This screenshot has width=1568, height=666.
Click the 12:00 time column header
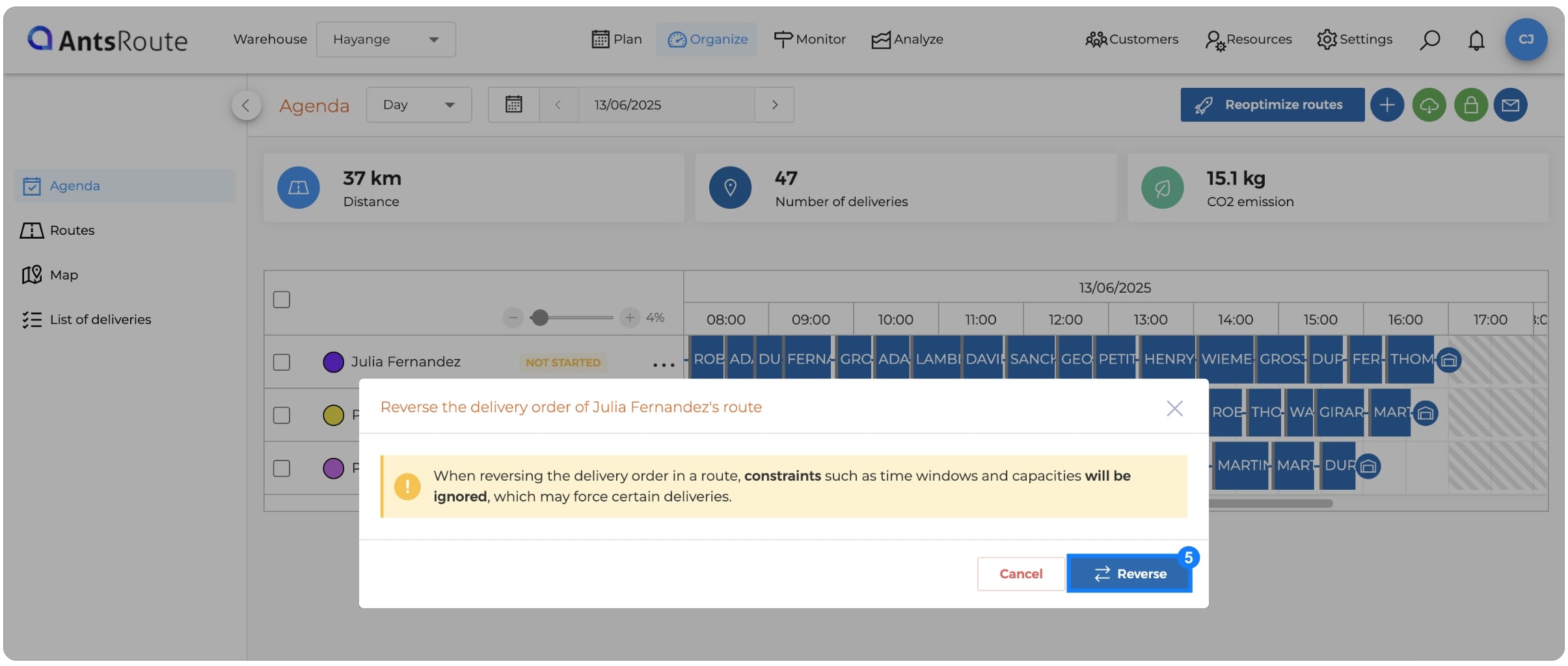(x=1066, y=319)
